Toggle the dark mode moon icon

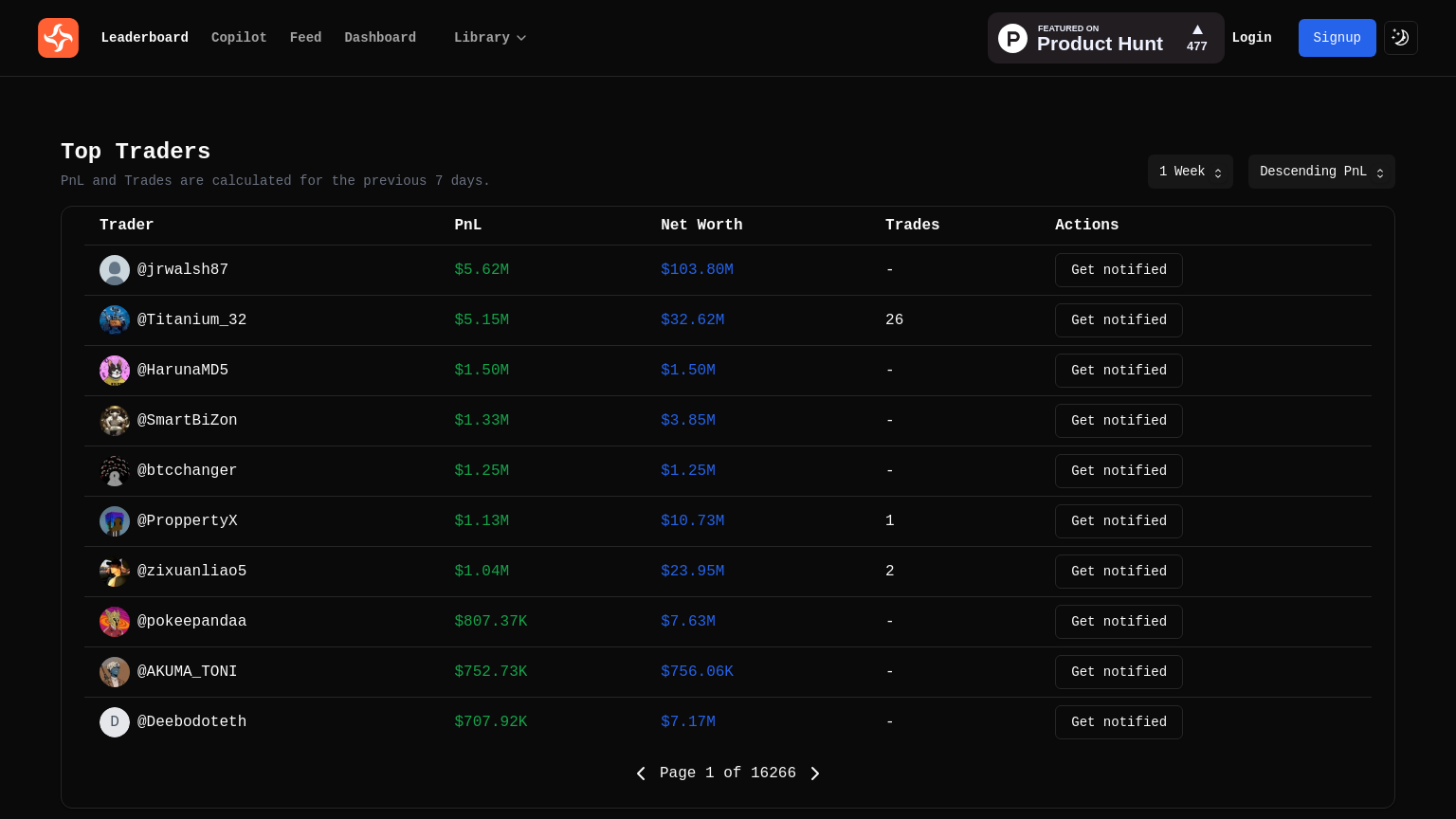(x=1400, y=38)
